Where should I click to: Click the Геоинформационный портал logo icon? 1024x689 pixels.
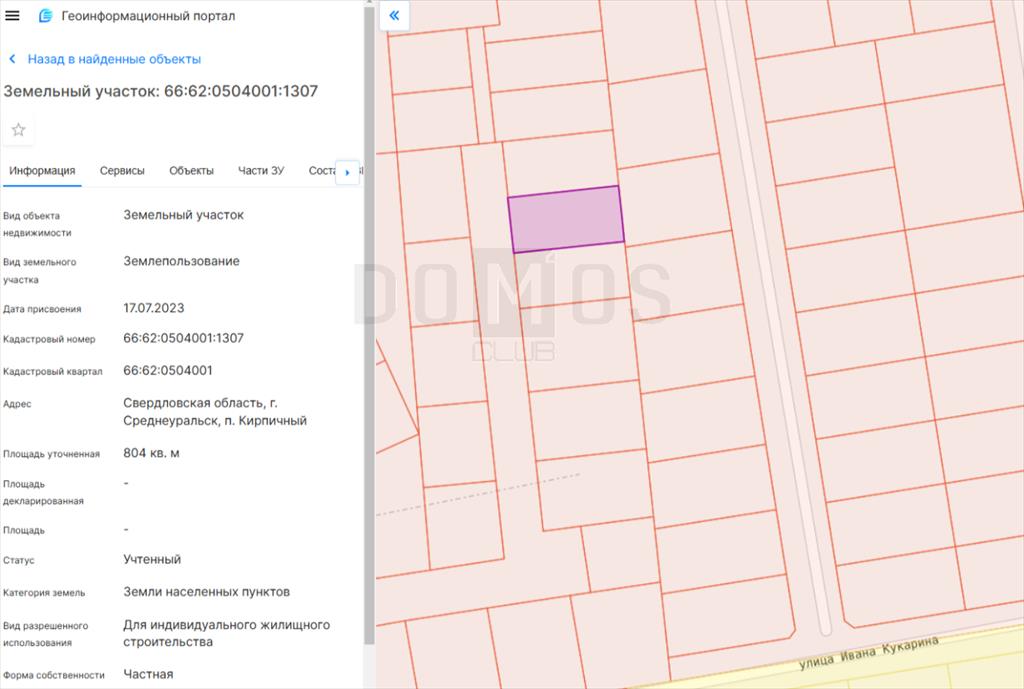pyautogui.click(x=45, y=16)
